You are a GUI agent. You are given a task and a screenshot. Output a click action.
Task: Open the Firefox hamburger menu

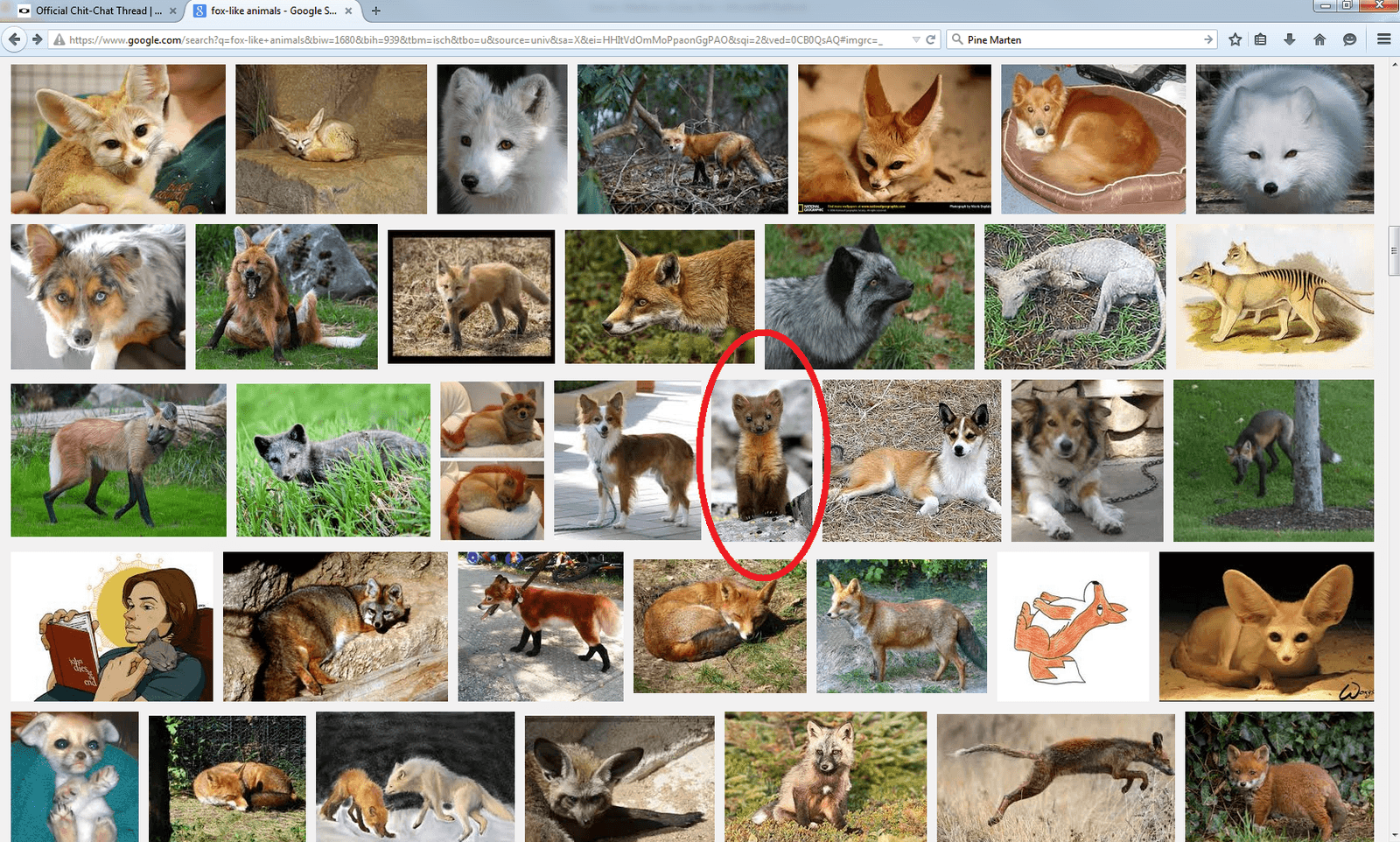pyautogui.click(x=1383, y=39)
